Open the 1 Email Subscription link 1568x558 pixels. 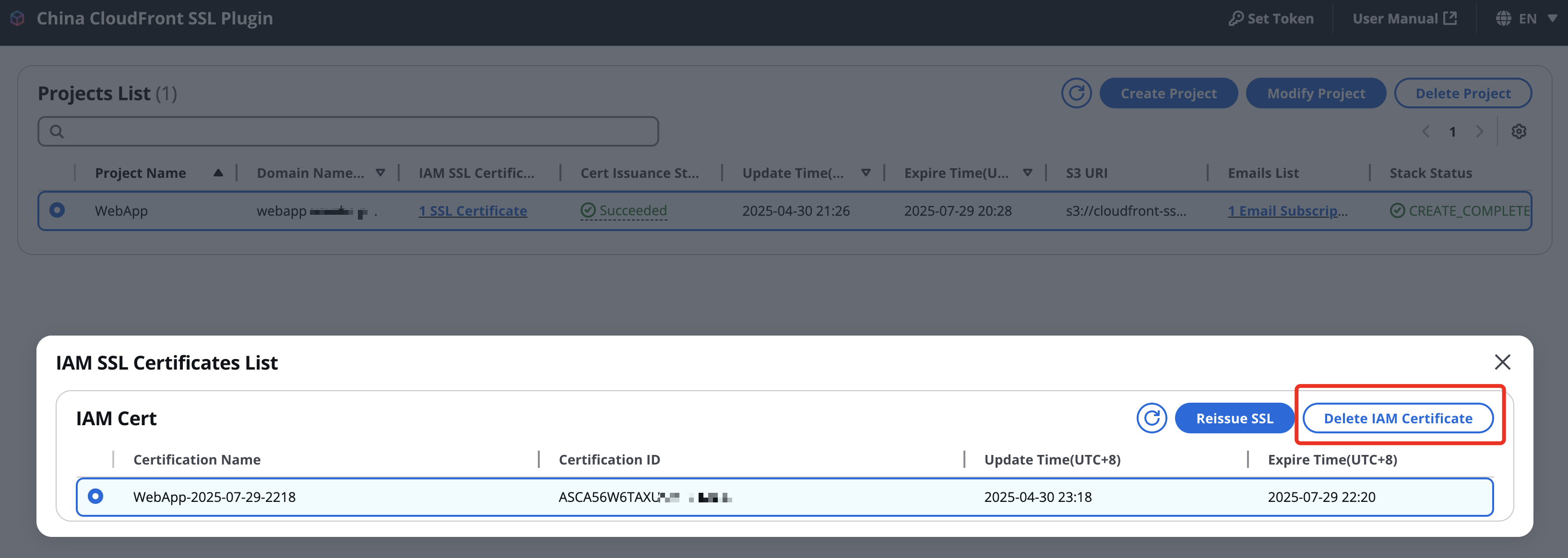tap(1287, 211)
